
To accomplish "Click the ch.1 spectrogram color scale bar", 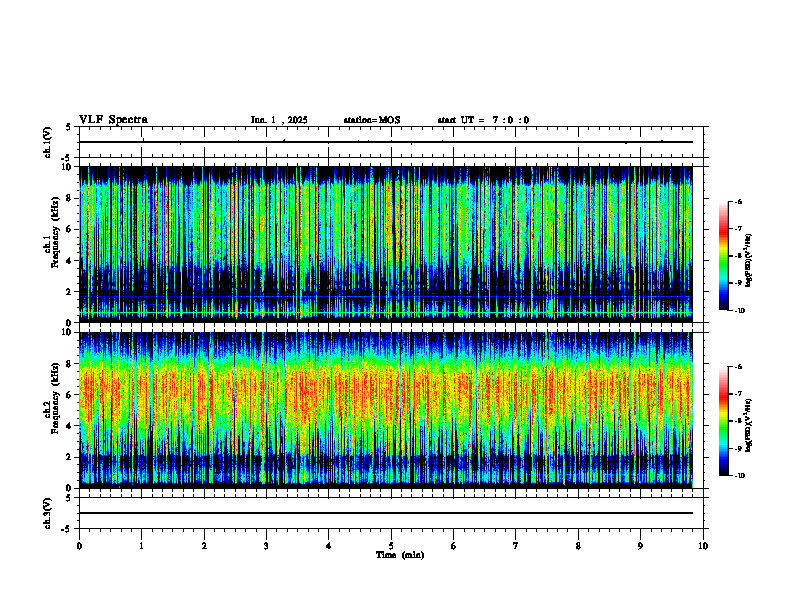I will coord(723,256).
